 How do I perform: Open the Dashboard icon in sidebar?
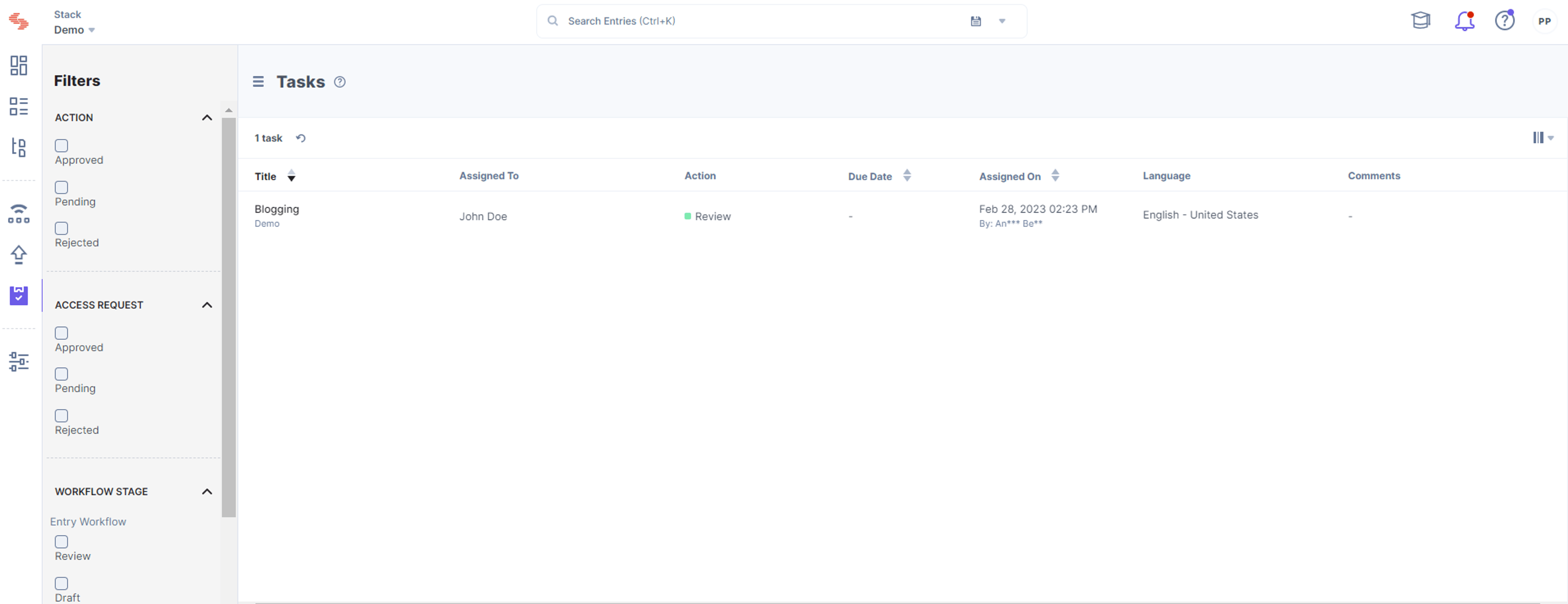tap(19, 65)
